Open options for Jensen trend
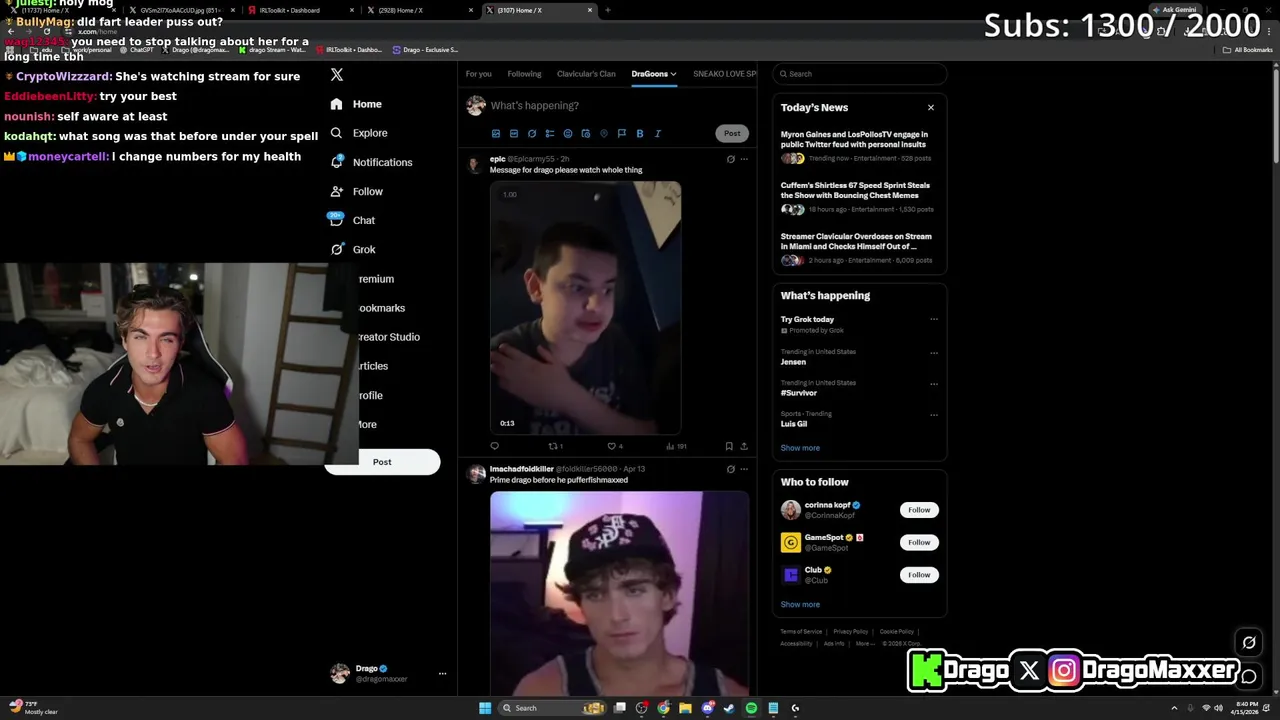1280x720 pixels. point(934,352)
